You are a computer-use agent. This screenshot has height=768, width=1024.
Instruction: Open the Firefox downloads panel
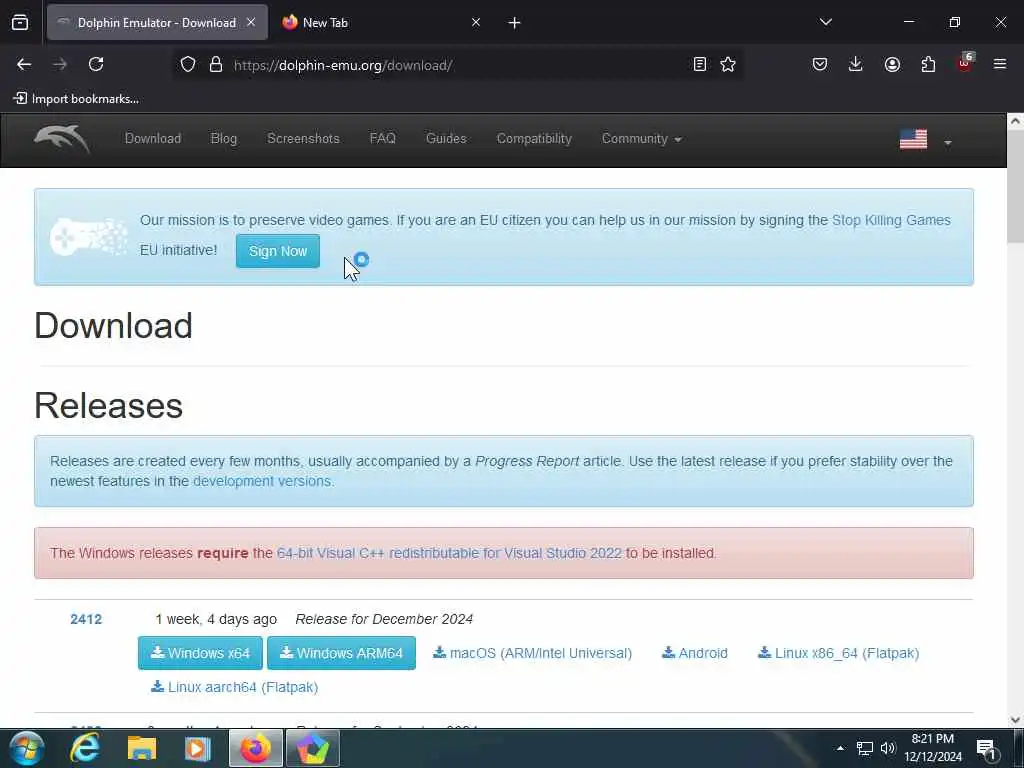point(856,64)
